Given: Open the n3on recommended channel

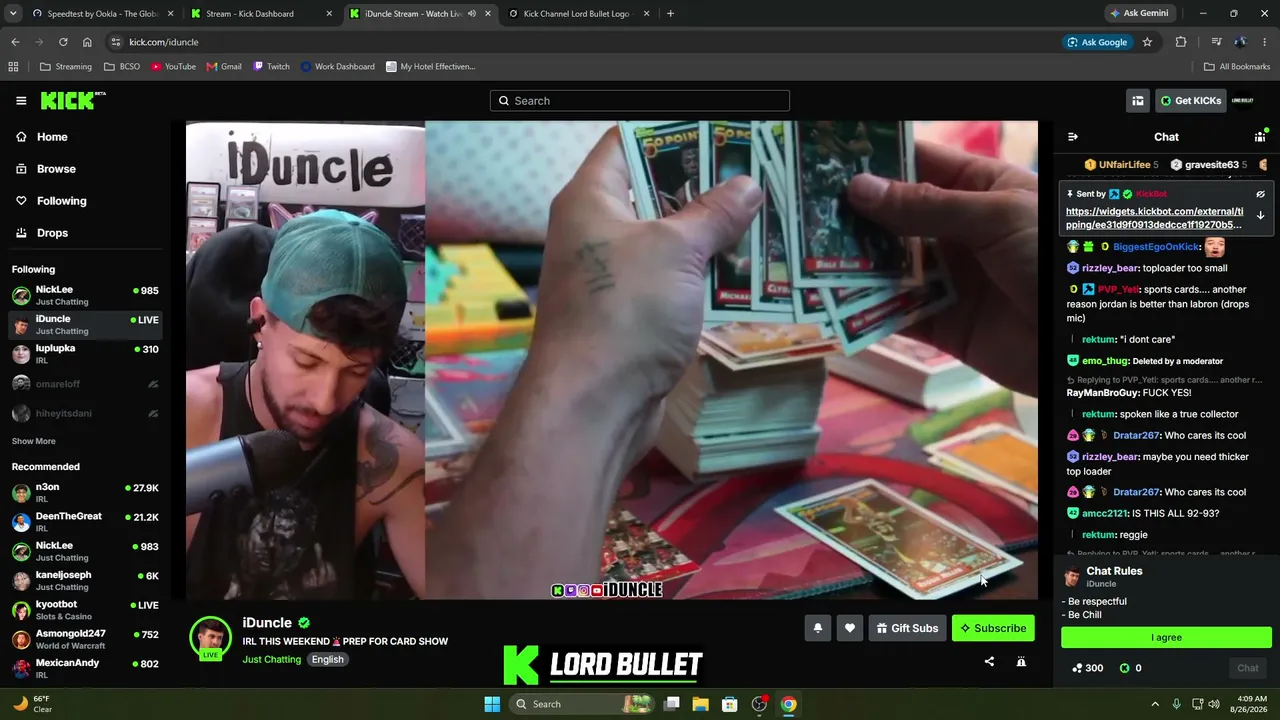Looking at the screenshot, I should [x=86, y=492].
